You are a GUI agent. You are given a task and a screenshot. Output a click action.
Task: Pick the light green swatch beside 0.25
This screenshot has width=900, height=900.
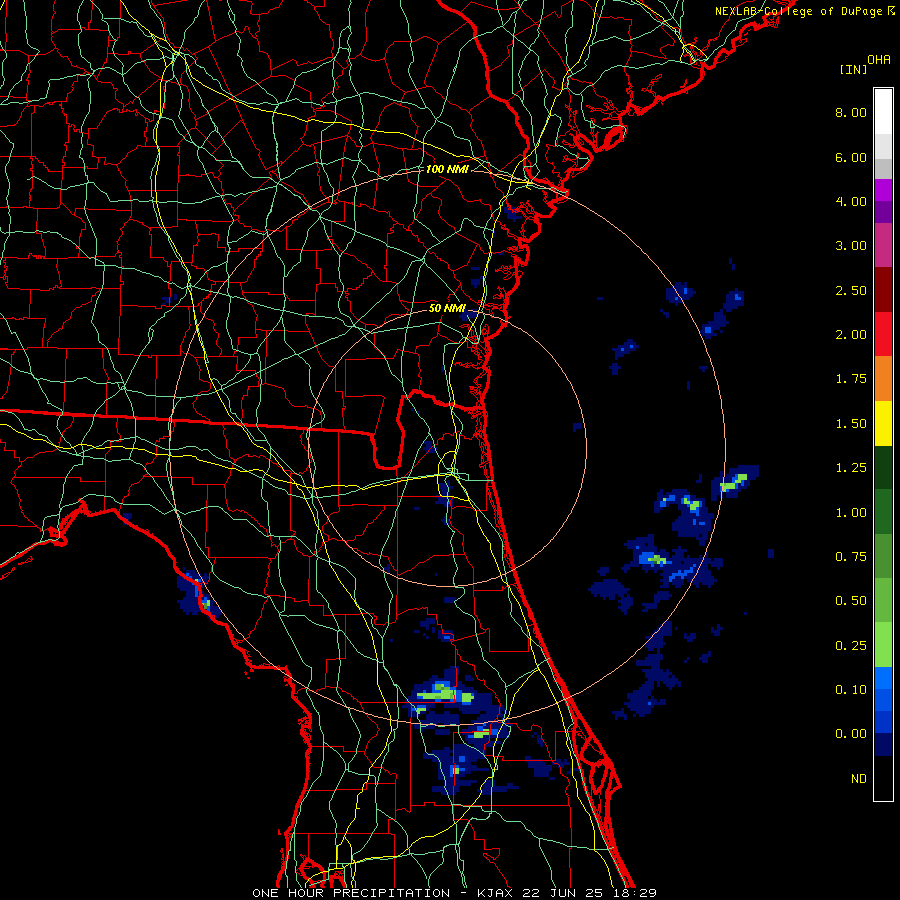coord(883,645)
